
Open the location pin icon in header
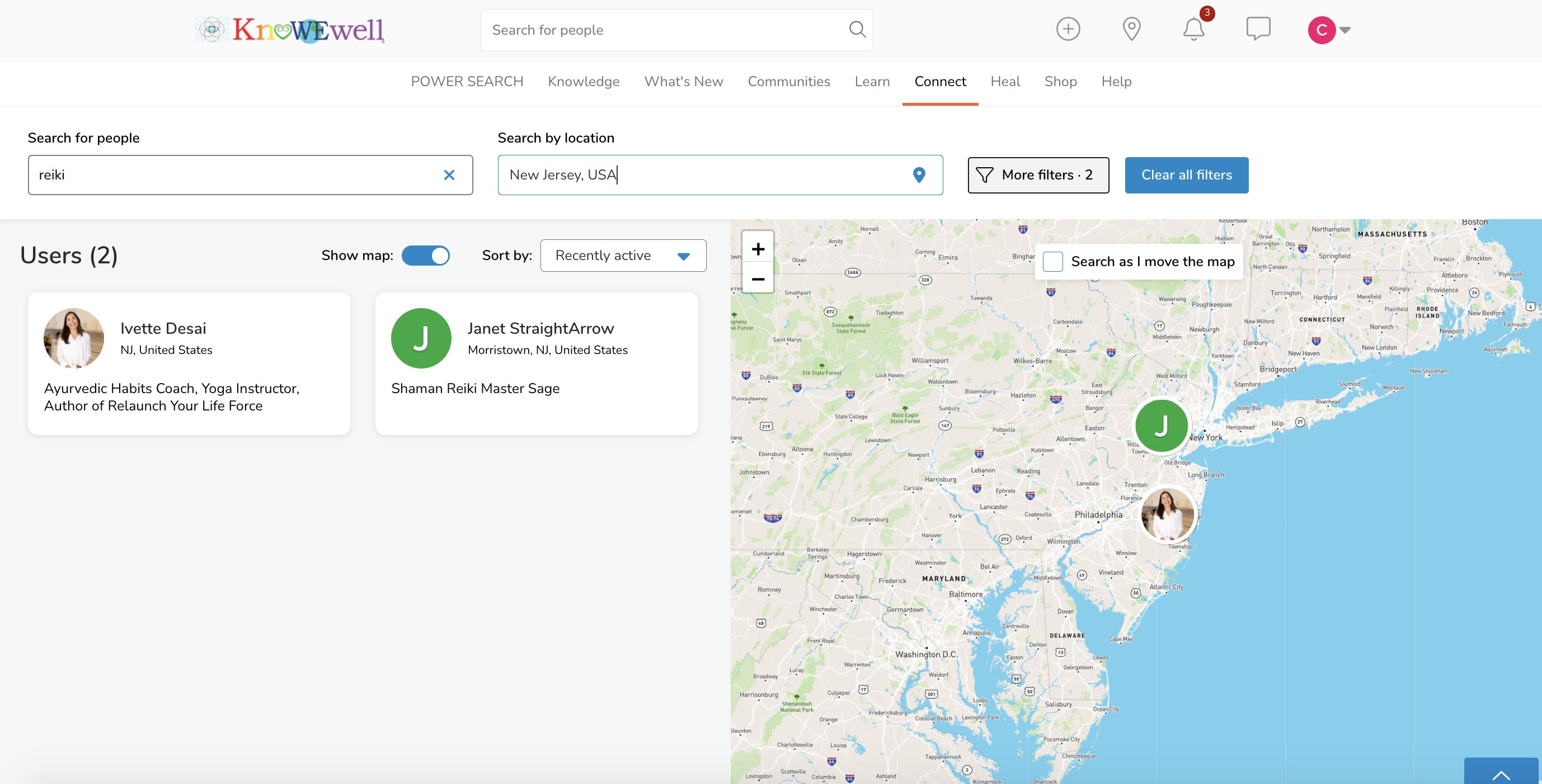(x=1131, y=29)
